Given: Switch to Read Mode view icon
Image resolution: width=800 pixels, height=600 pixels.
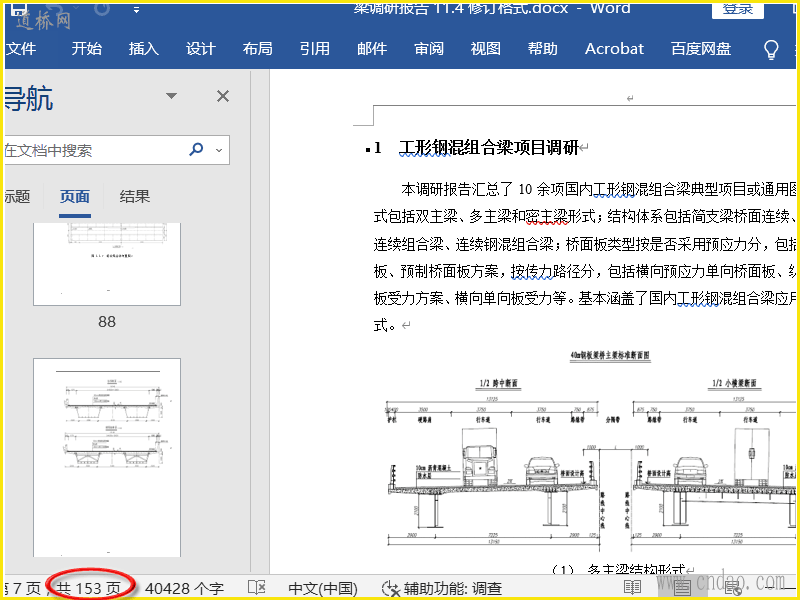Looking at the screenshot, I should click(x=632, y=588).
